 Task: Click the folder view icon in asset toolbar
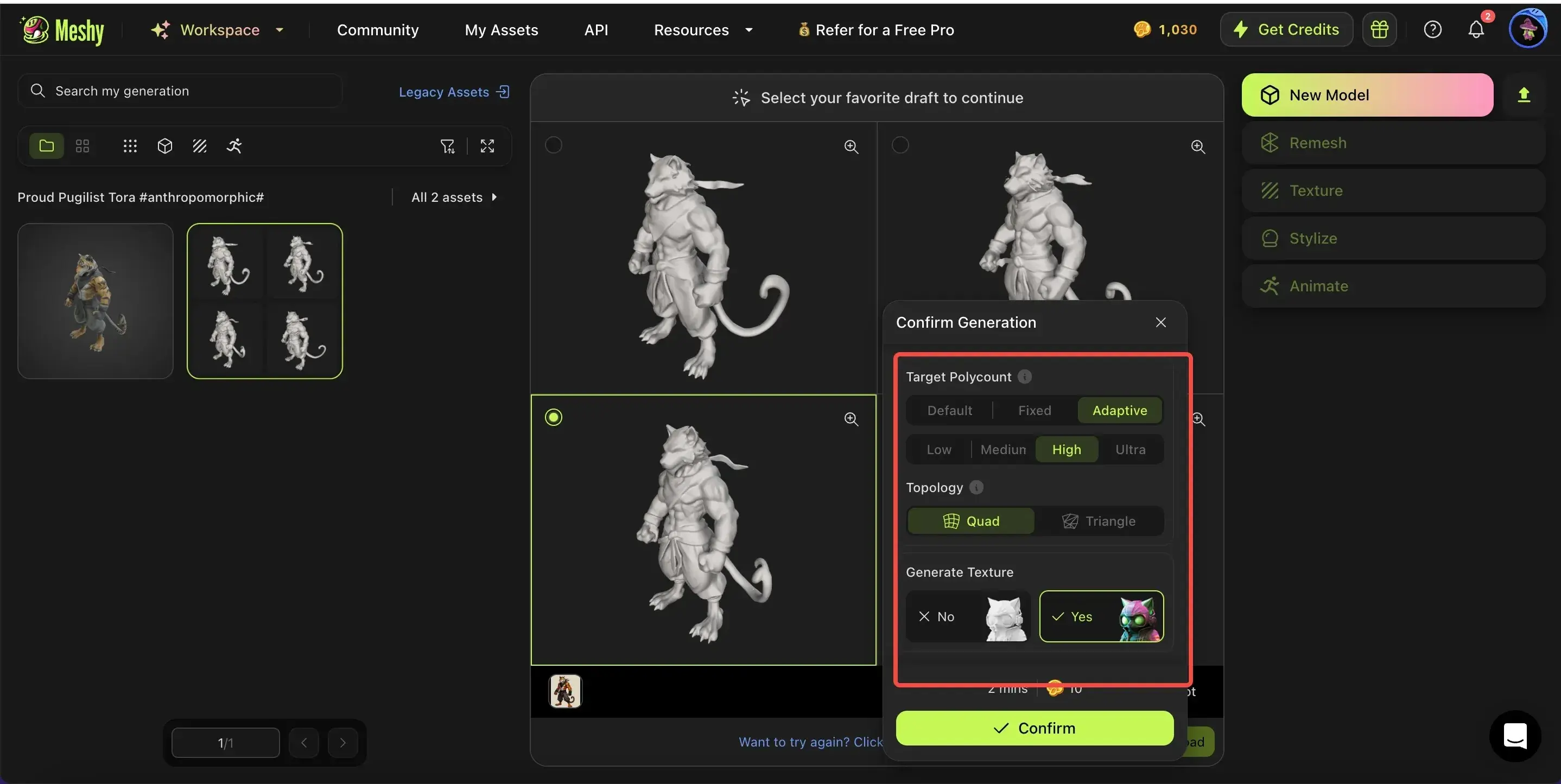(x=47, y=146)
